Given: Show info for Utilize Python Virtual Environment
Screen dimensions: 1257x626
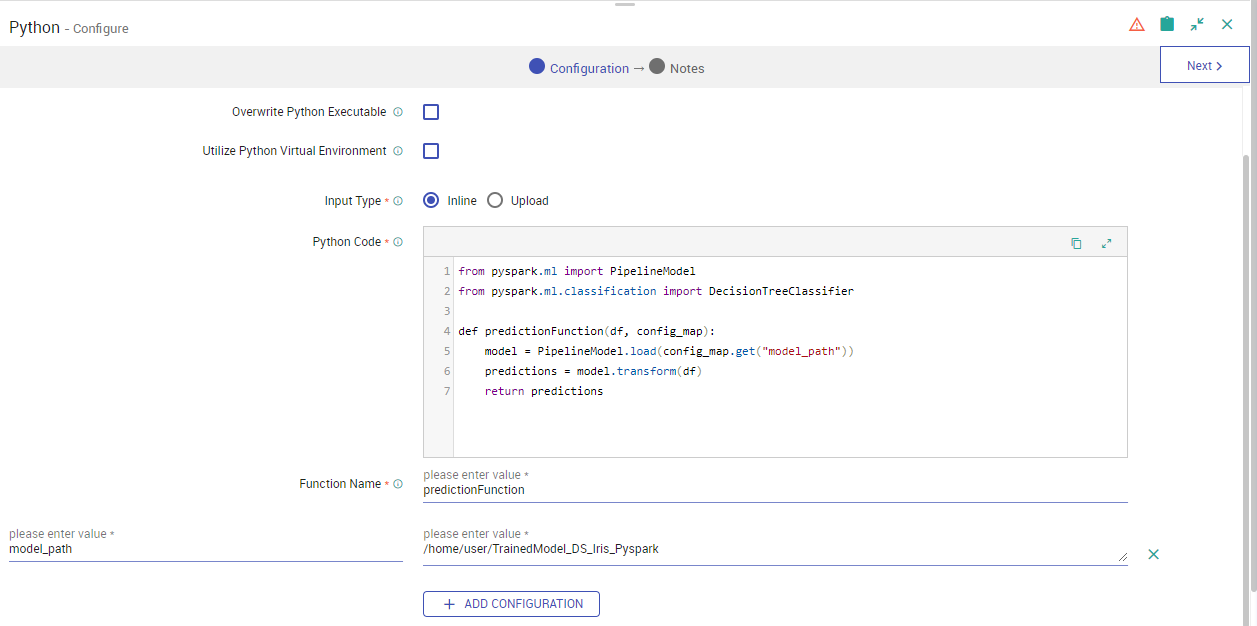Looking at the screenshot, I should (x=398, y=151).
